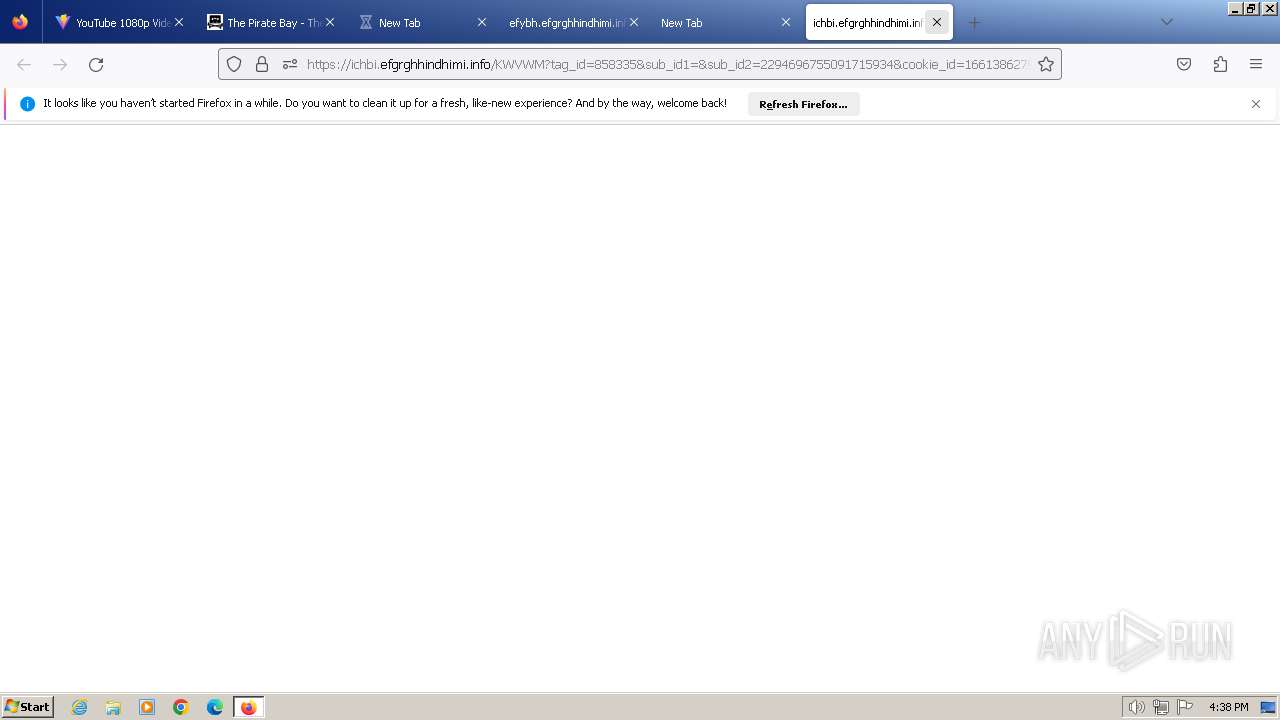
Task: Open Windows Media Player from taskbar
Action: tap(147, 707)
